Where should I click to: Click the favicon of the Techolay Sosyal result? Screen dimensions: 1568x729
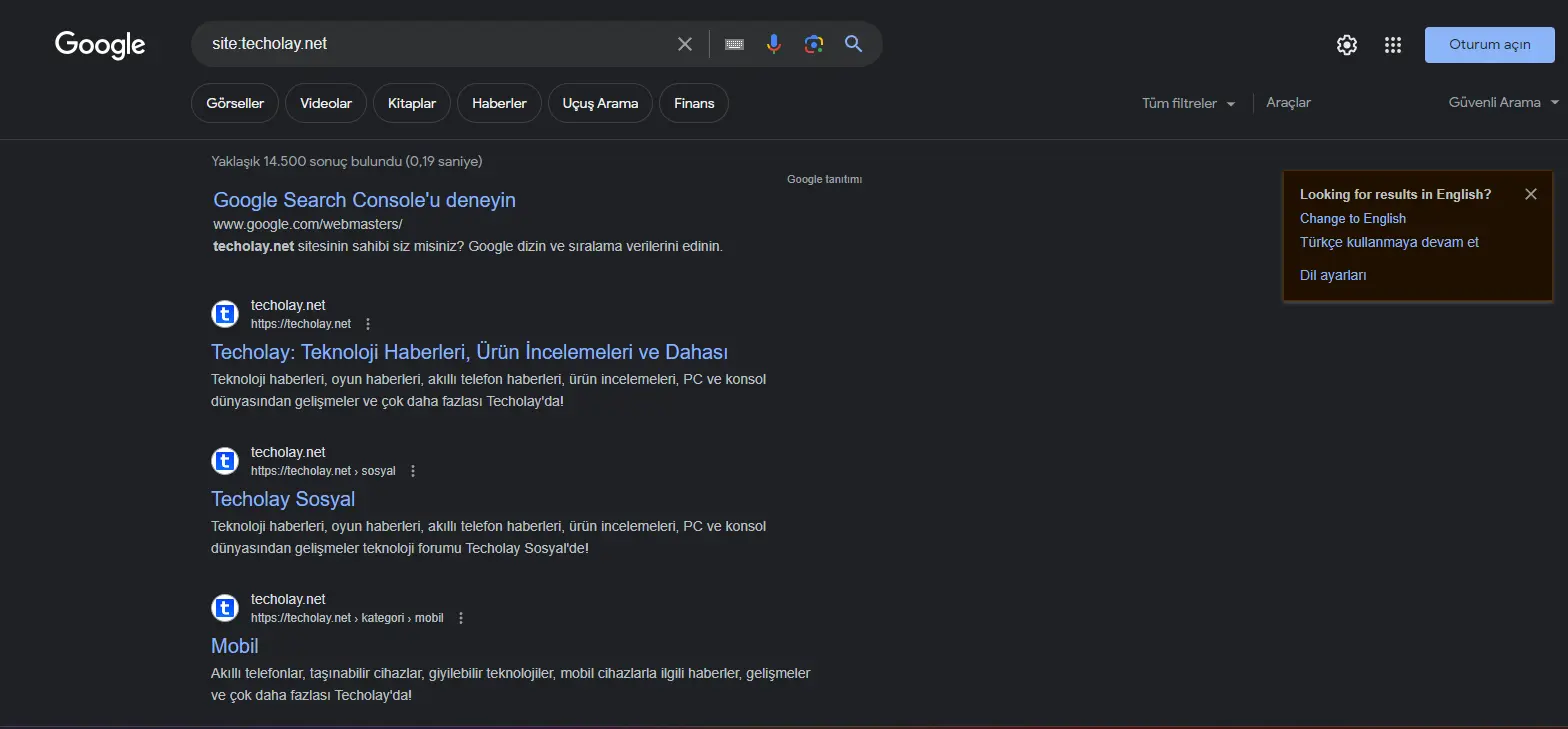(x=225, y=461)
